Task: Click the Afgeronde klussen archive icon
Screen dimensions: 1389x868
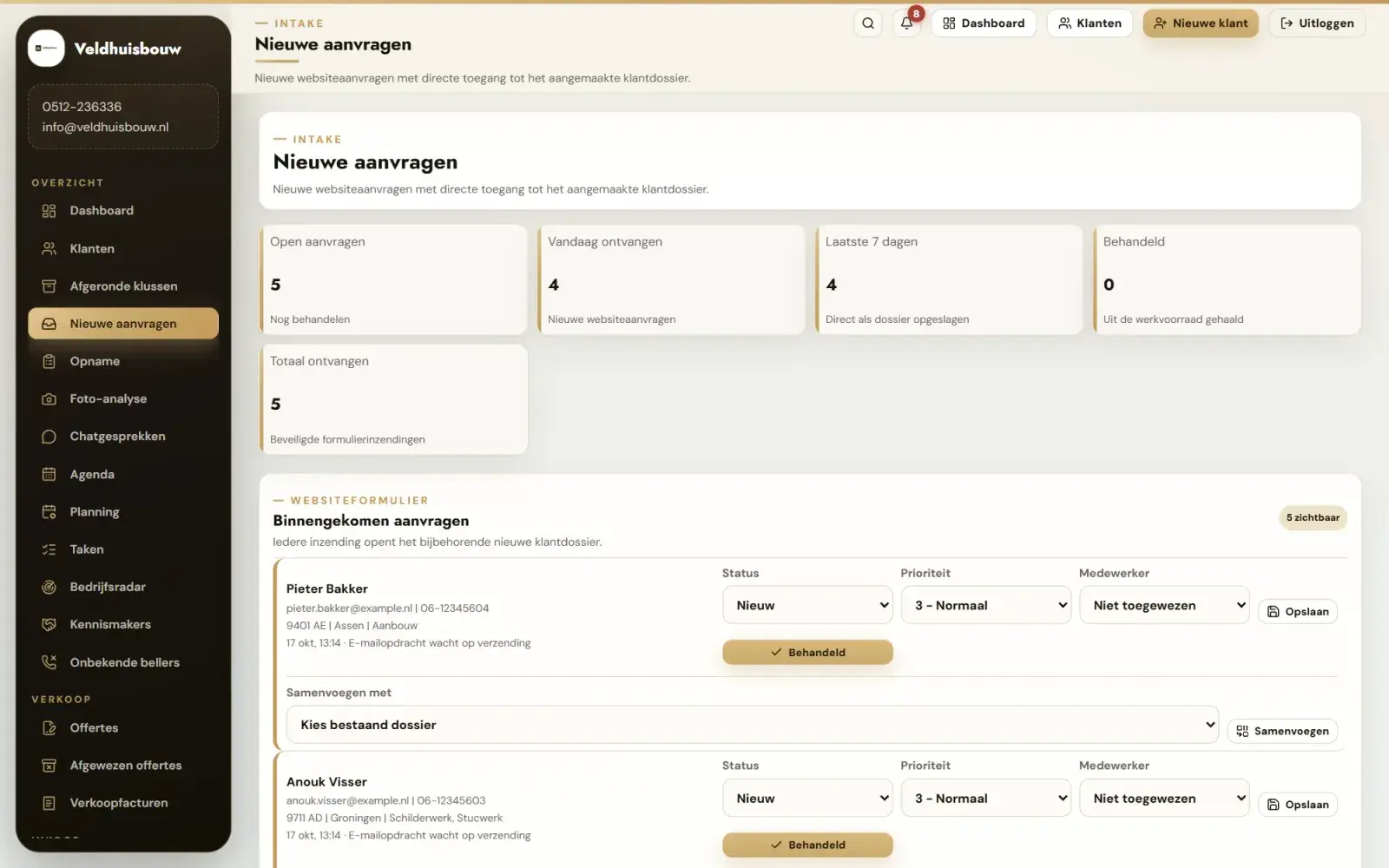Action: pyautogui.click(x=49, y=286)
